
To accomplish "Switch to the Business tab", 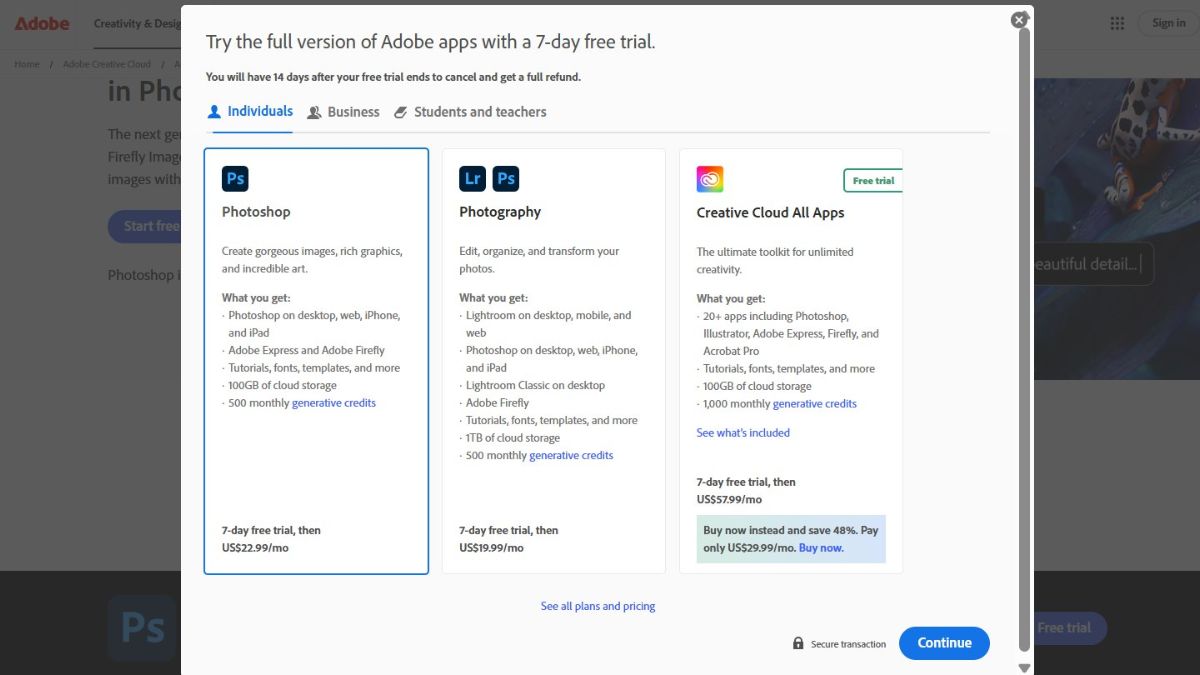I will [x=343, y=112].
